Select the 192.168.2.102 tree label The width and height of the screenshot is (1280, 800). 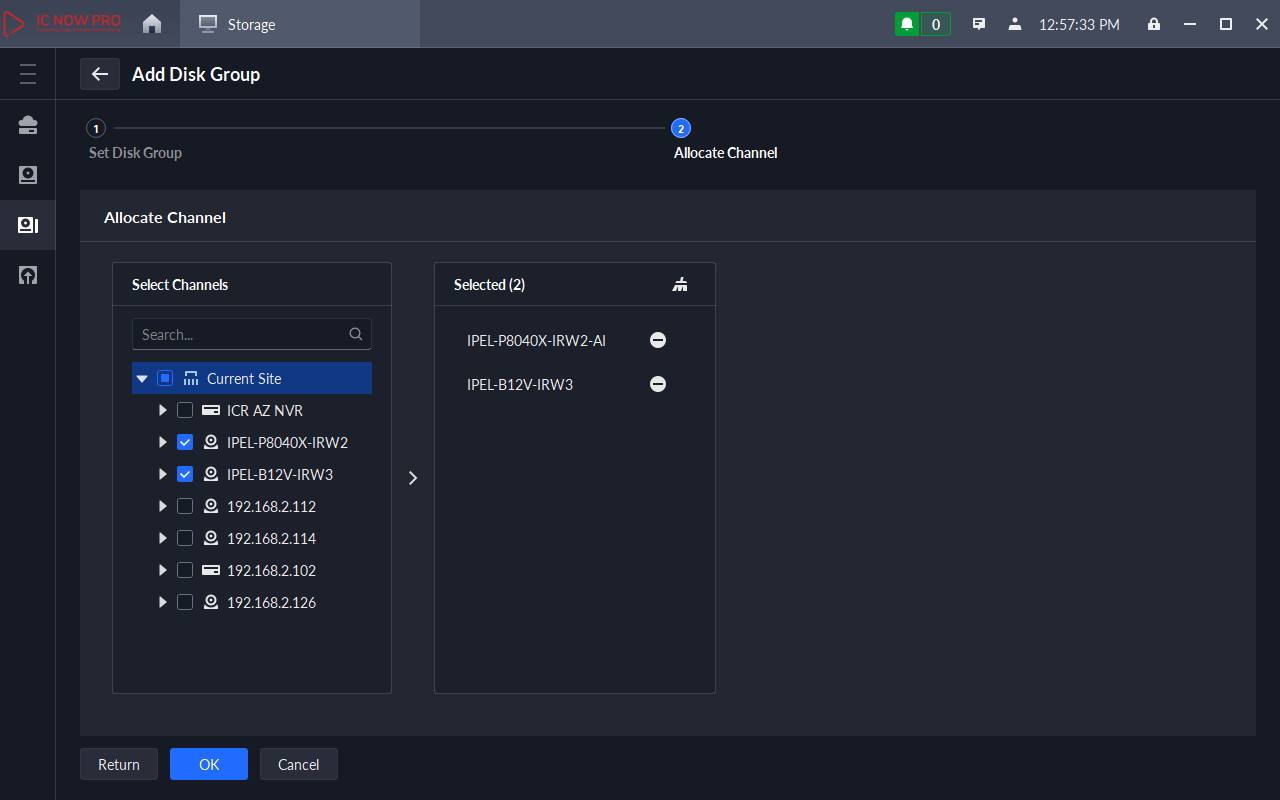271,571
